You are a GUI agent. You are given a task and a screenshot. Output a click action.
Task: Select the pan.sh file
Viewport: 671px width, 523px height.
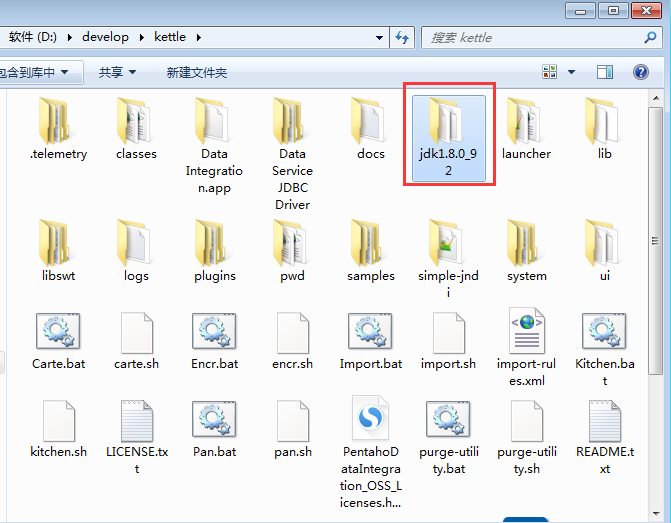click(293, 429)
